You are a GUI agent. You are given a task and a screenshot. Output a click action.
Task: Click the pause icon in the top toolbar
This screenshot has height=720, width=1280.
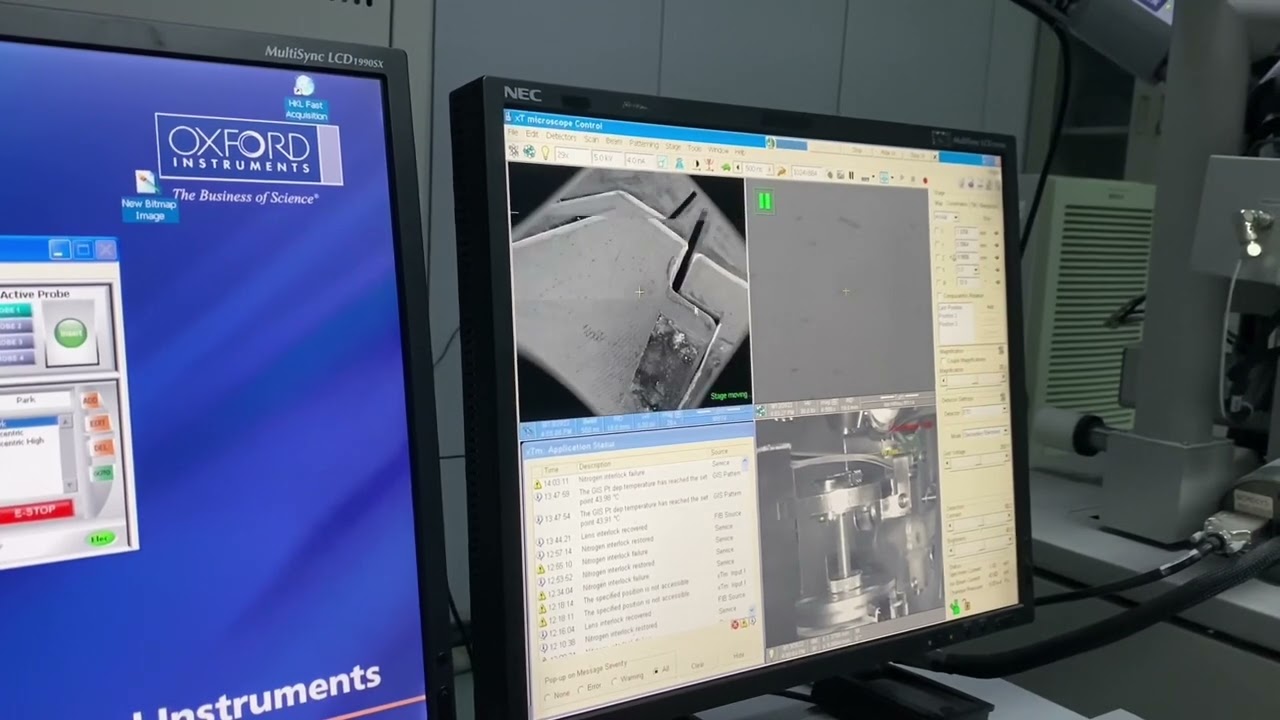pos(851,175)
